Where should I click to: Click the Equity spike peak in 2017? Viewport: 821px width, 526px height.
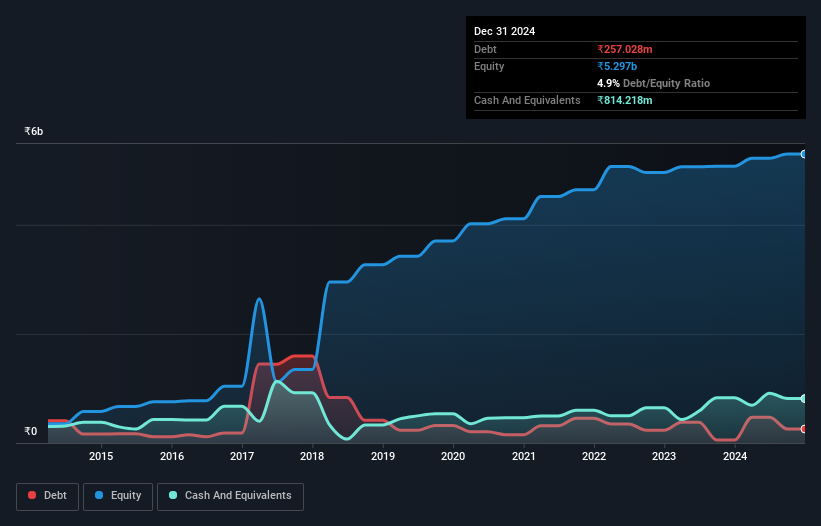259,299
